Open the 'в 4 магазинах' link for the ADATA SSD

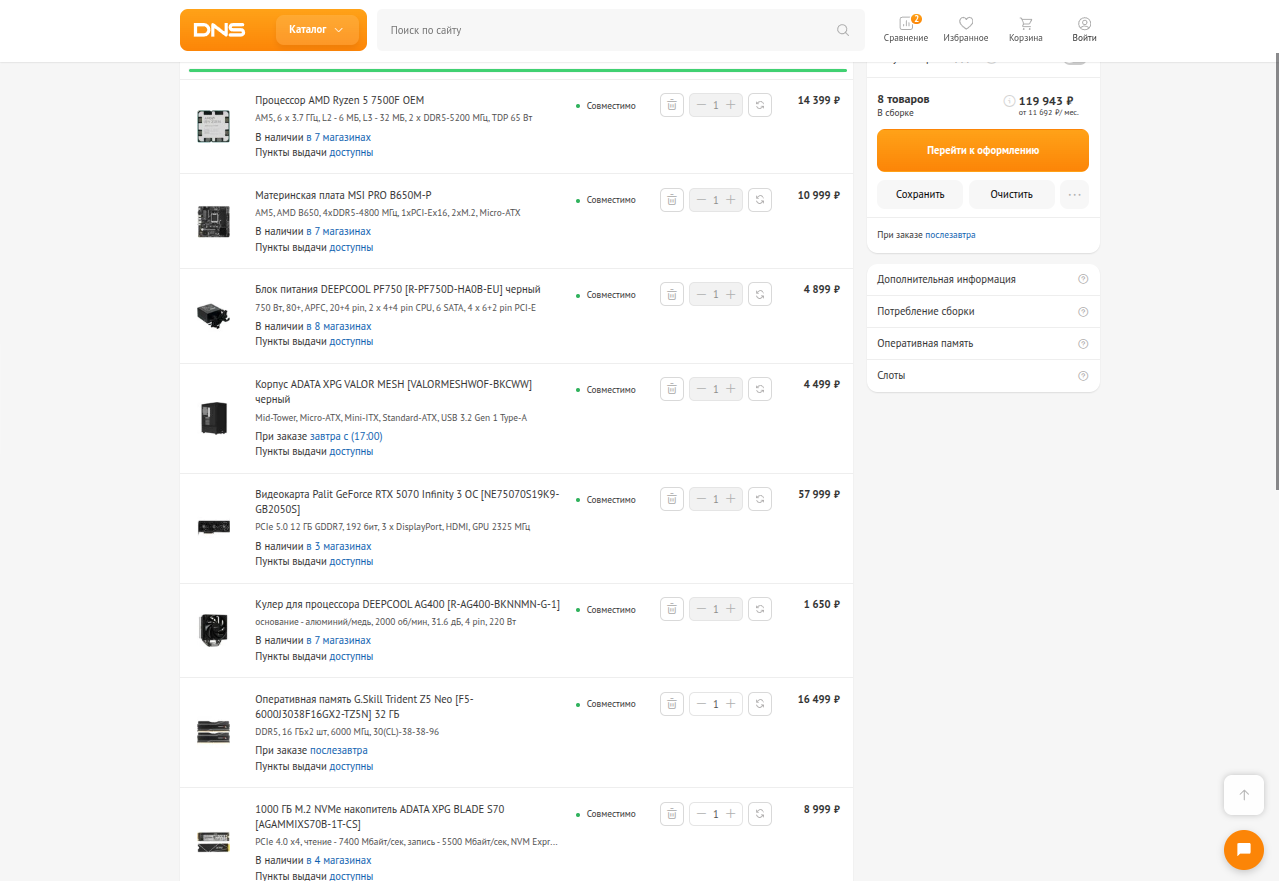pyautogui.click(x=339, y=860)
